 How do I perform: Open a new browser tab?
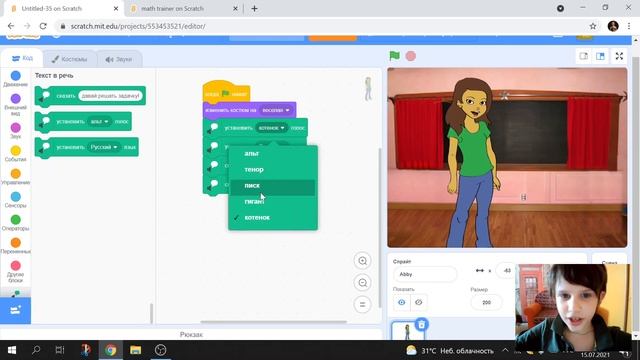point(254,9)
